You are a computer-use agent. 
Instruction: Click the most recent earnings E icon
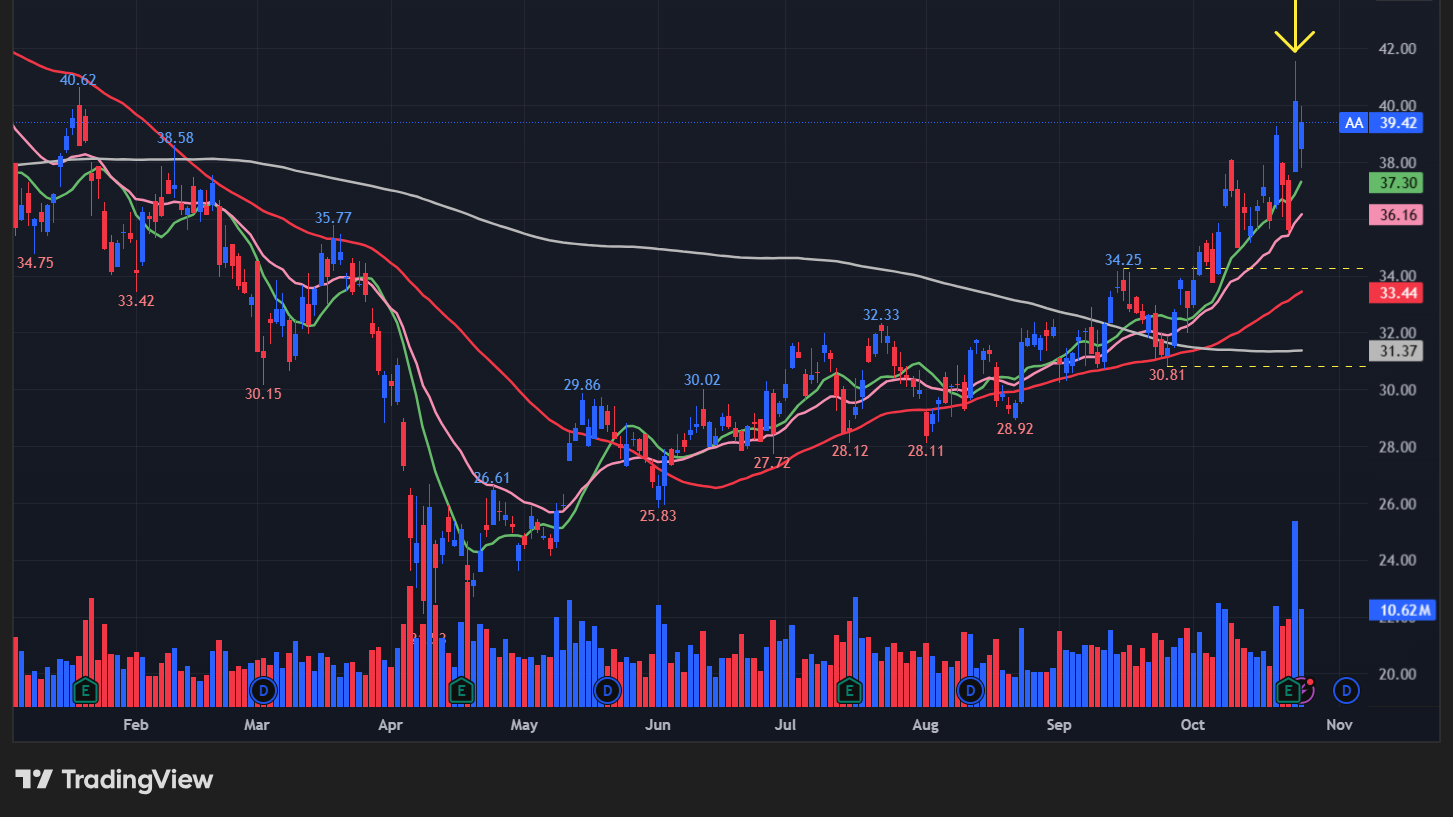[x=1288, y=690]
